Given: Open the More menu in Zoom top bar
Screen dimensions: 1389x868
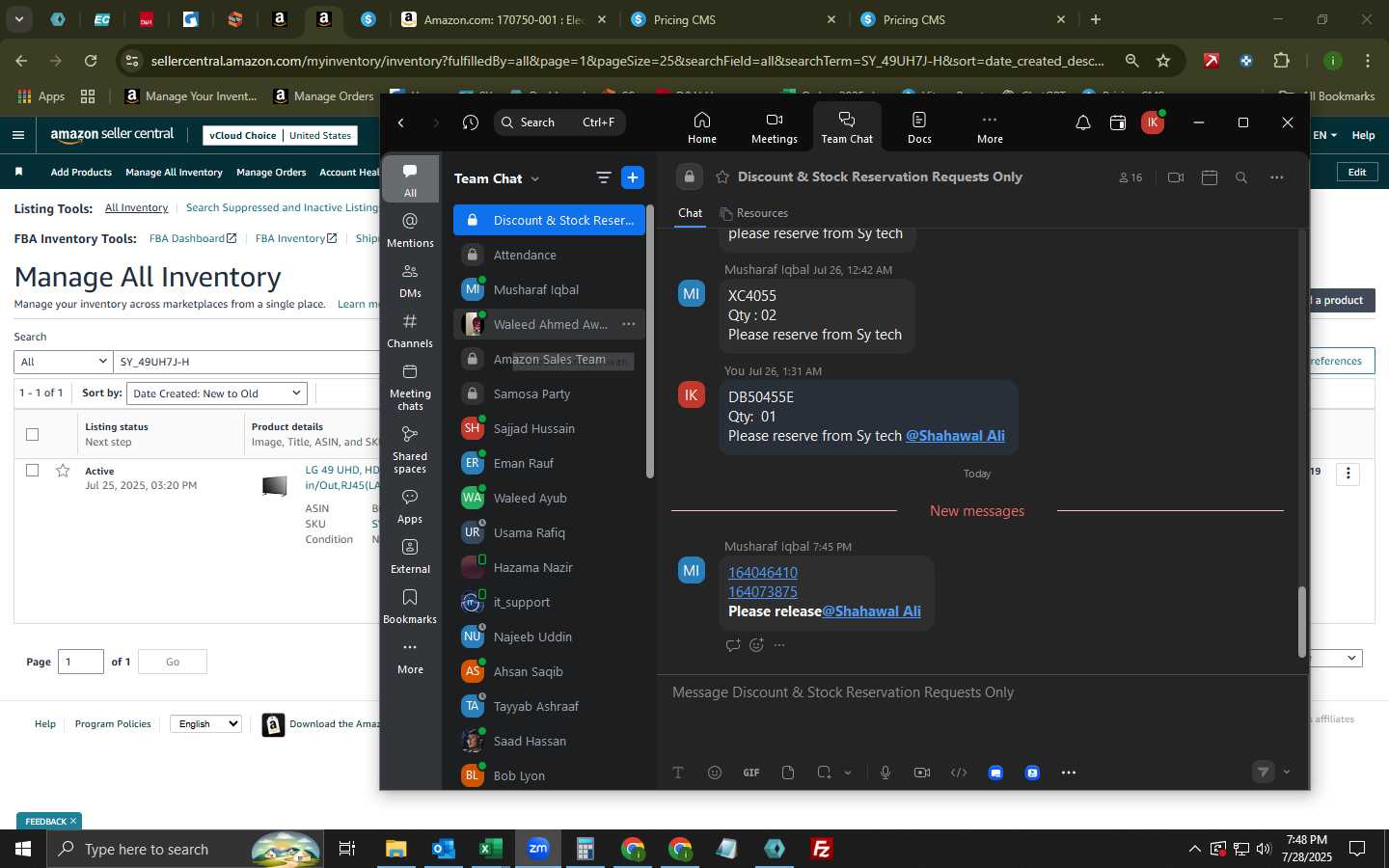Looking at the screenshot, I should click(x=990, y=127).
